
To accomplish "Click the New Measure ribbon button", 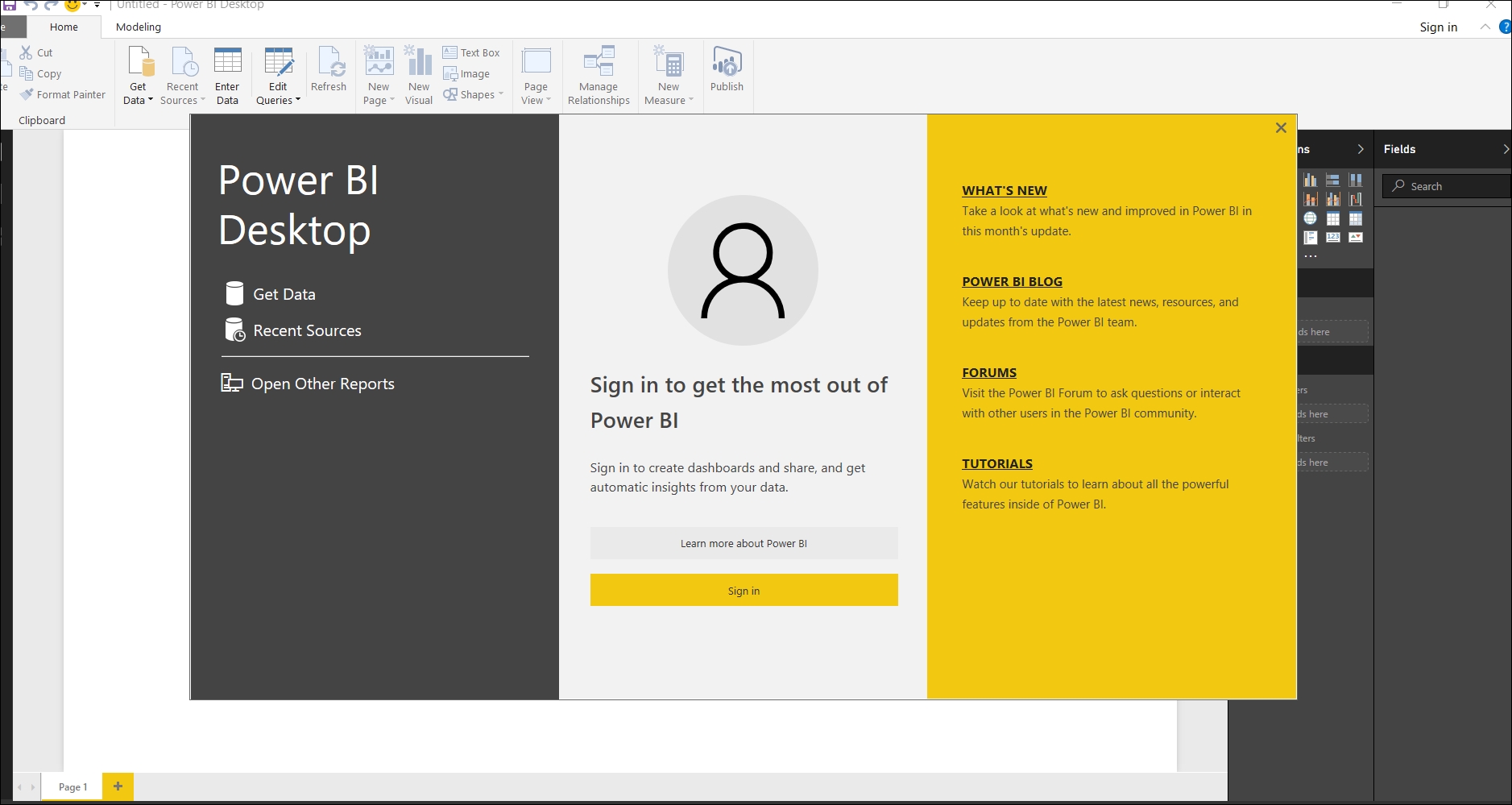I will pyautogui.click(x=669, y=76).
